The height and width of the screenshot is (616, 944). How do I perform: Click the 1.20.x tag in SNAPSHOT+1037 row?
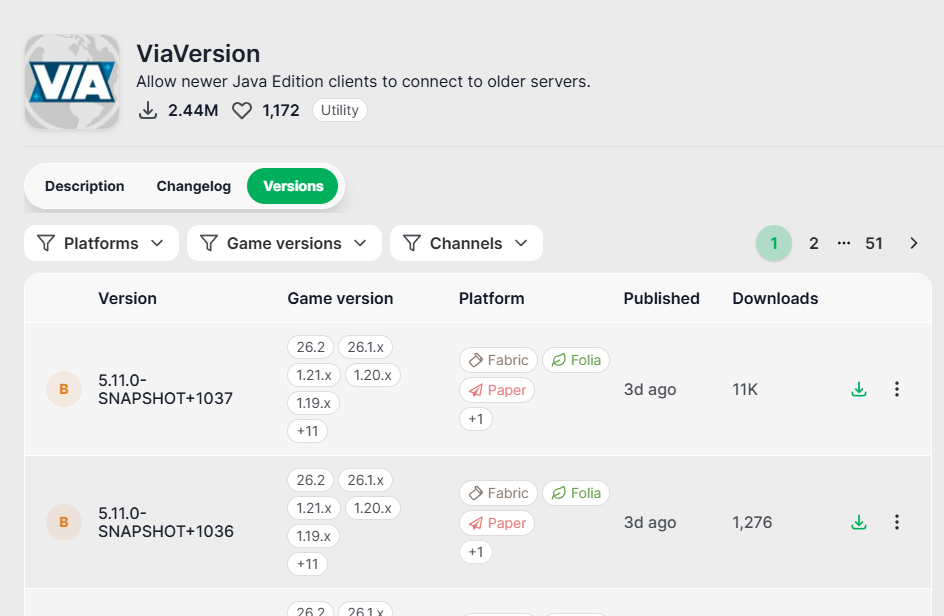[373, 375]
